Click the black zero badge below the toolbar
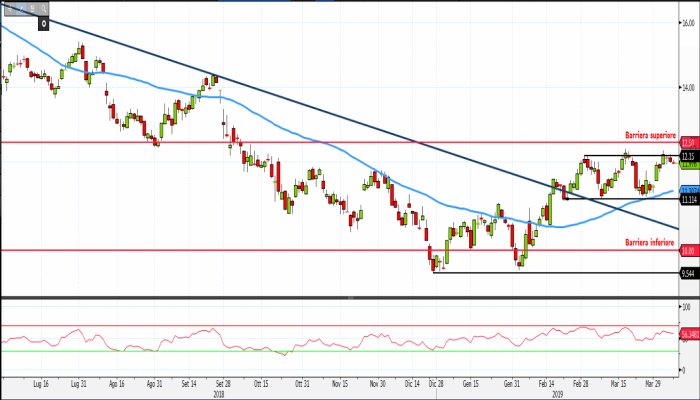The image size is (700, 400). [x=44, y=21]
